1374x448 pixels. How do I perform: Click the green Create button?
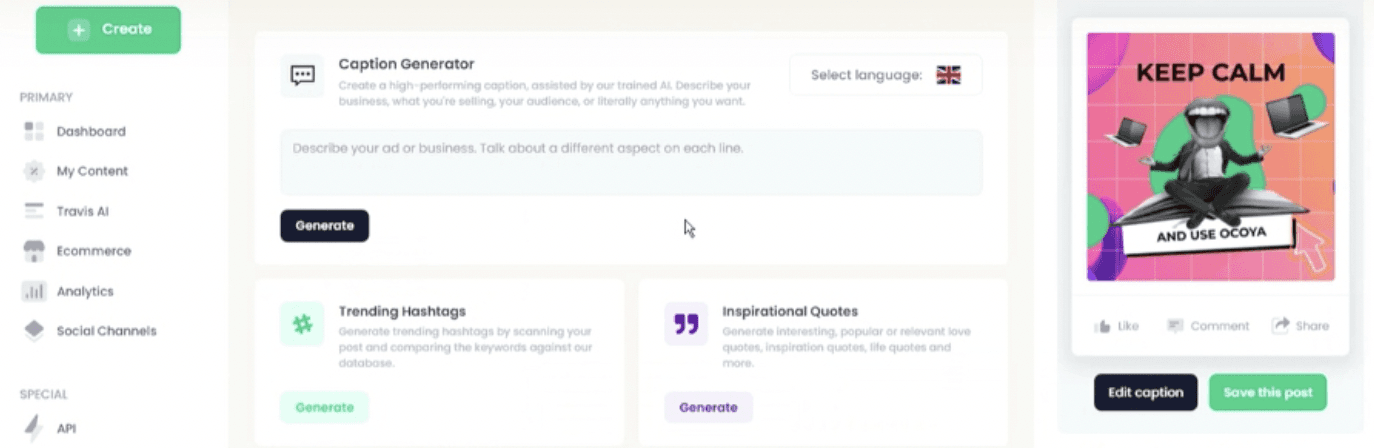click(x=108, y=30)
